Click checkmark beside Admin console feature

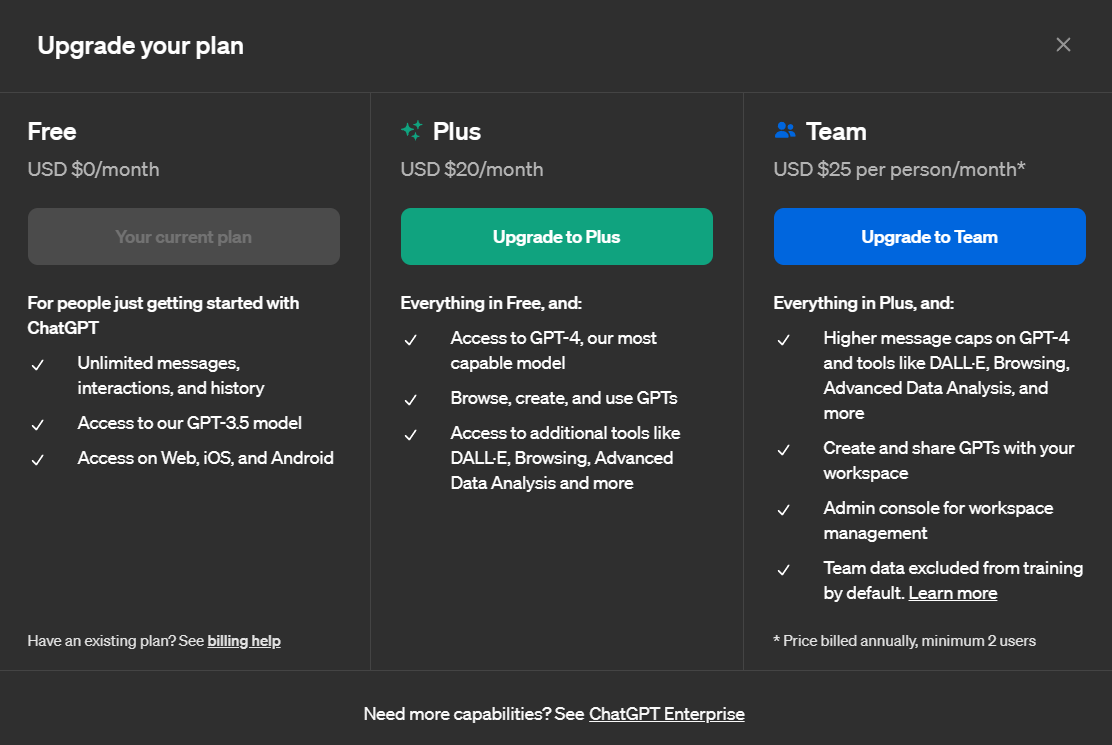784,510
